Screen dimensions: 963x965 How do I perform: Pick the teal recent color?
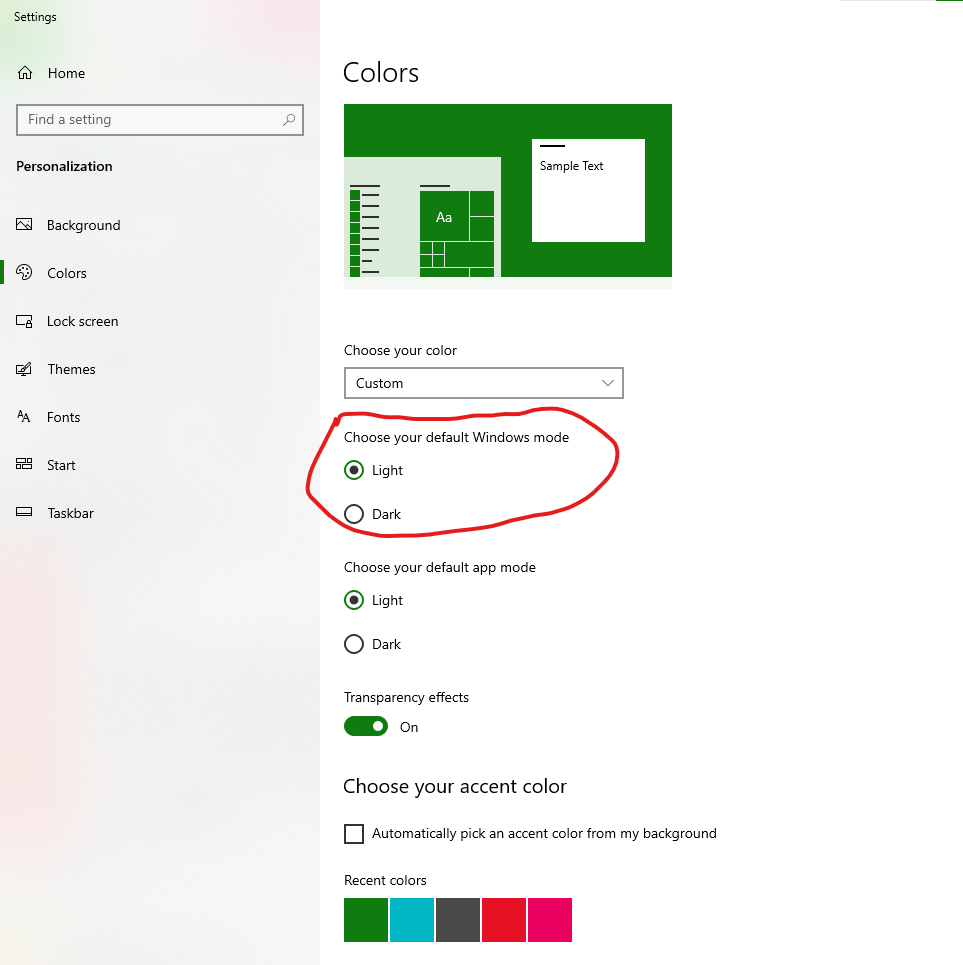pos(412,919)
